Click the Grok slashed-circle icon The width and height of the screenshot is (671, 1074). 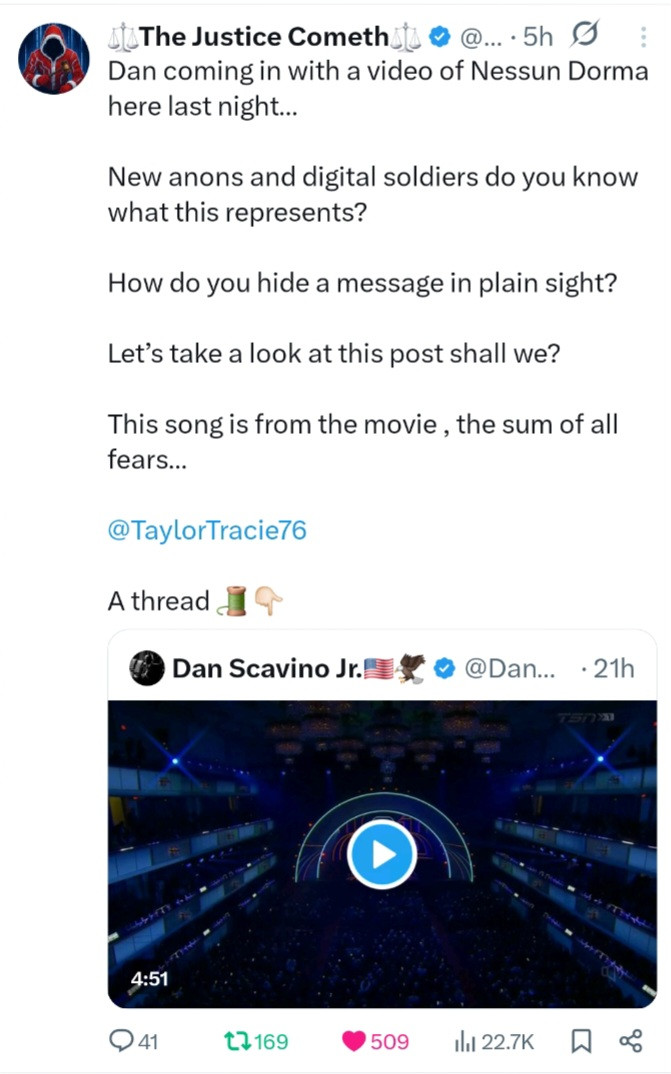tap(582, 37)
